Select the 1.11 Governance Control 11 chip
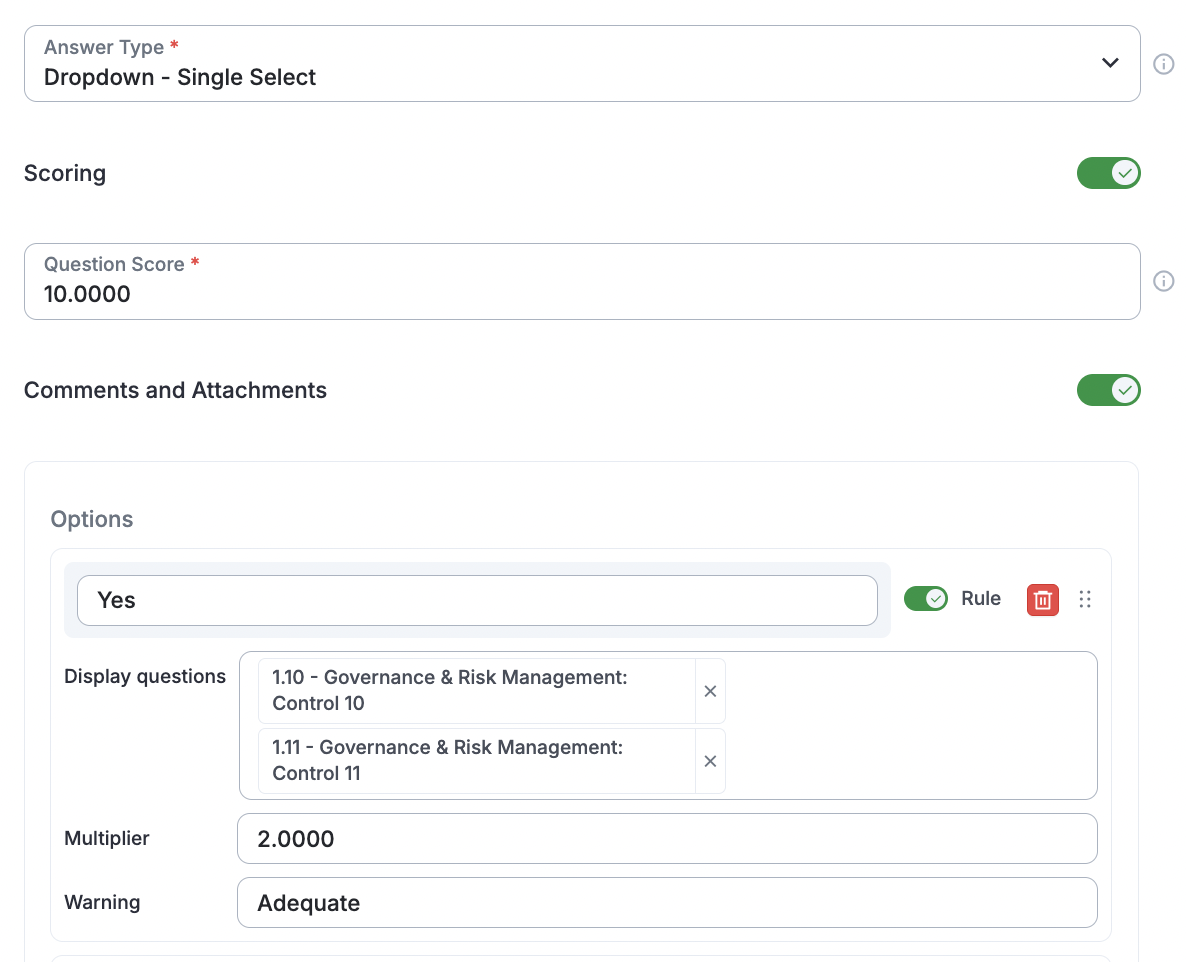Screen dimensions: 1186x962 (476, 761)
